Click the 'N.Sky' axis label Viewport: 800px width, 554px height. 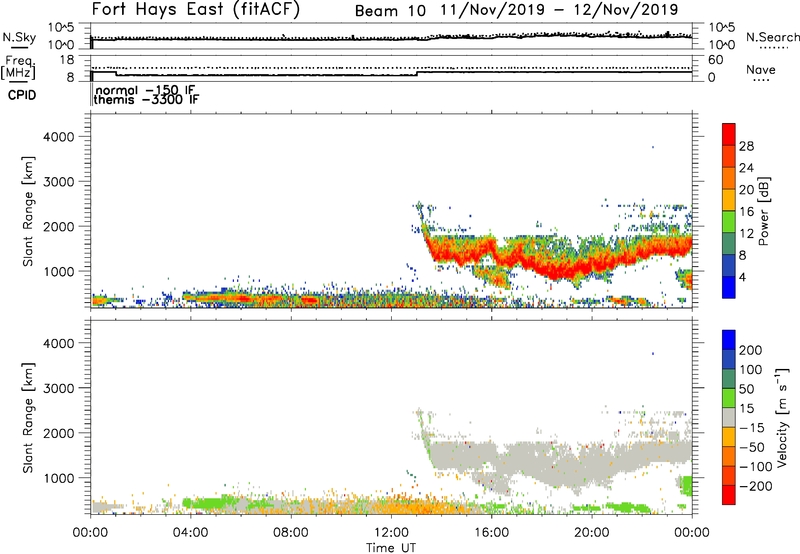(19, 37)
